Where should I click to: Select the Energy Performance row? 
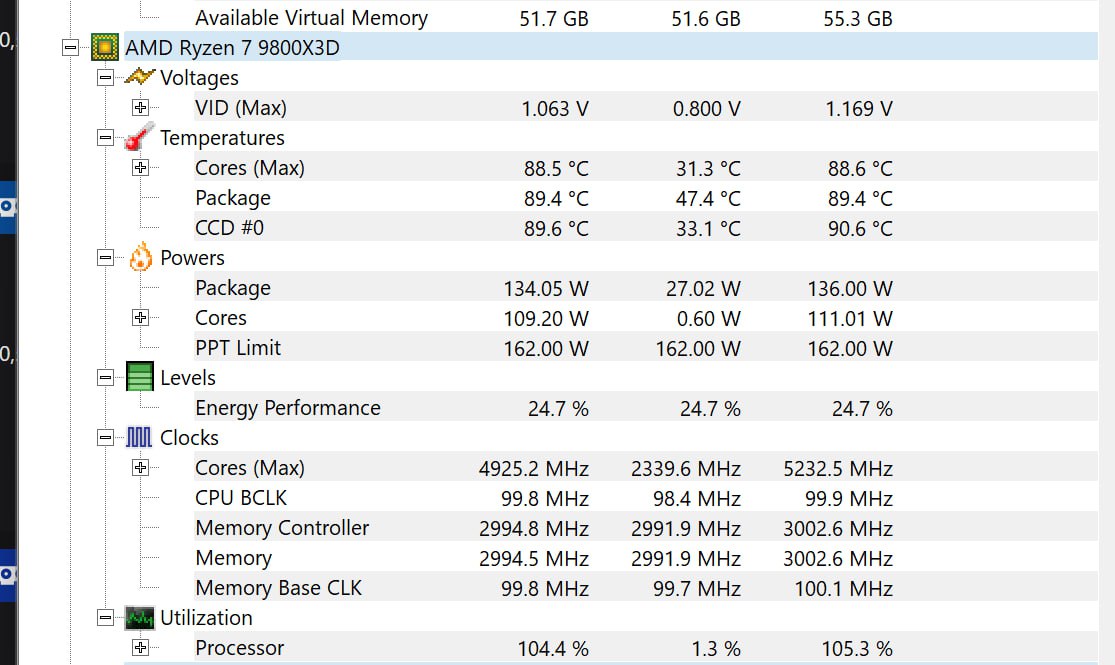pyautogui.click(x=288, y=408)
